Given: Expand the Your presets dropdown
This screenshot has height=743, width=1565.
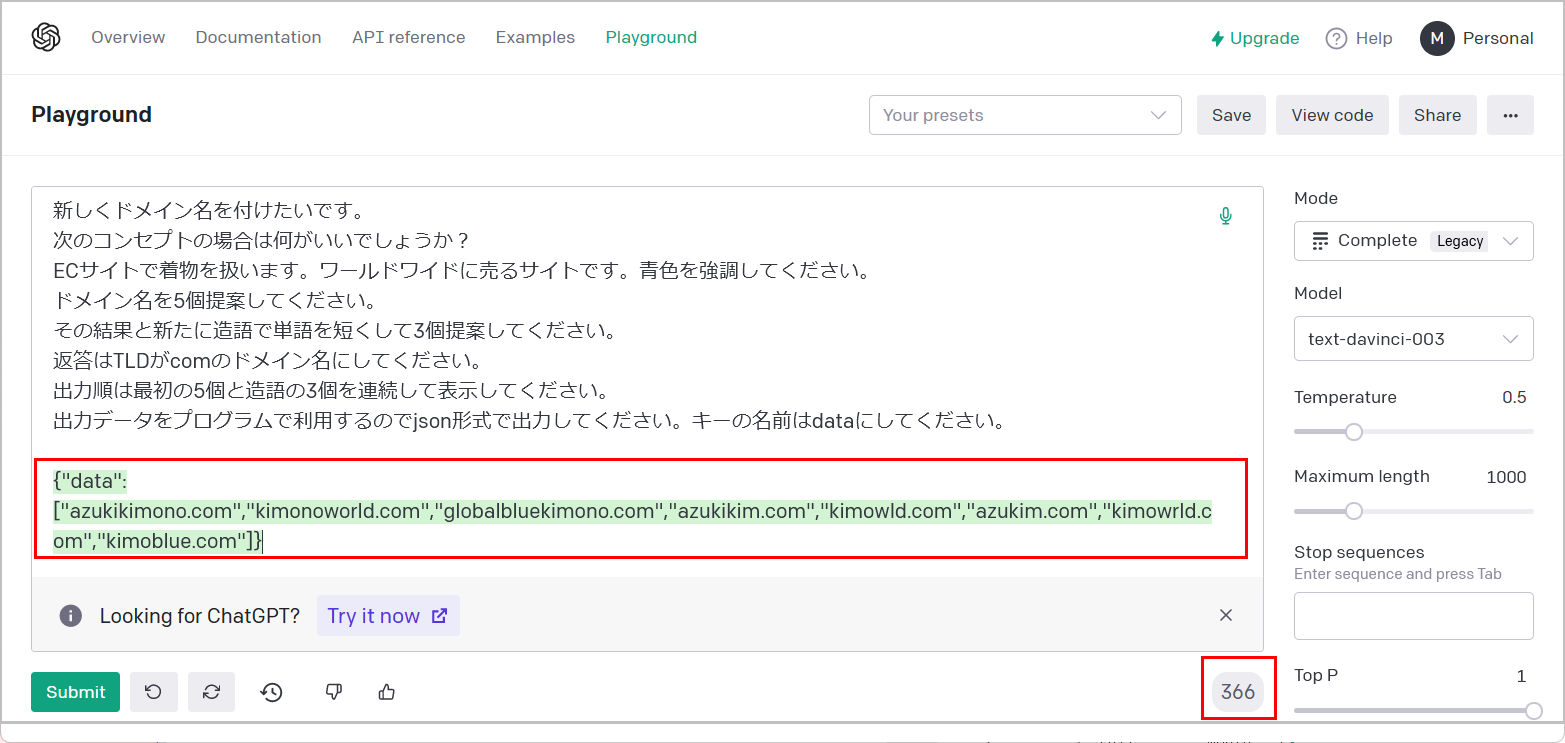Looking at the screenshot, I should (1025, 115).
